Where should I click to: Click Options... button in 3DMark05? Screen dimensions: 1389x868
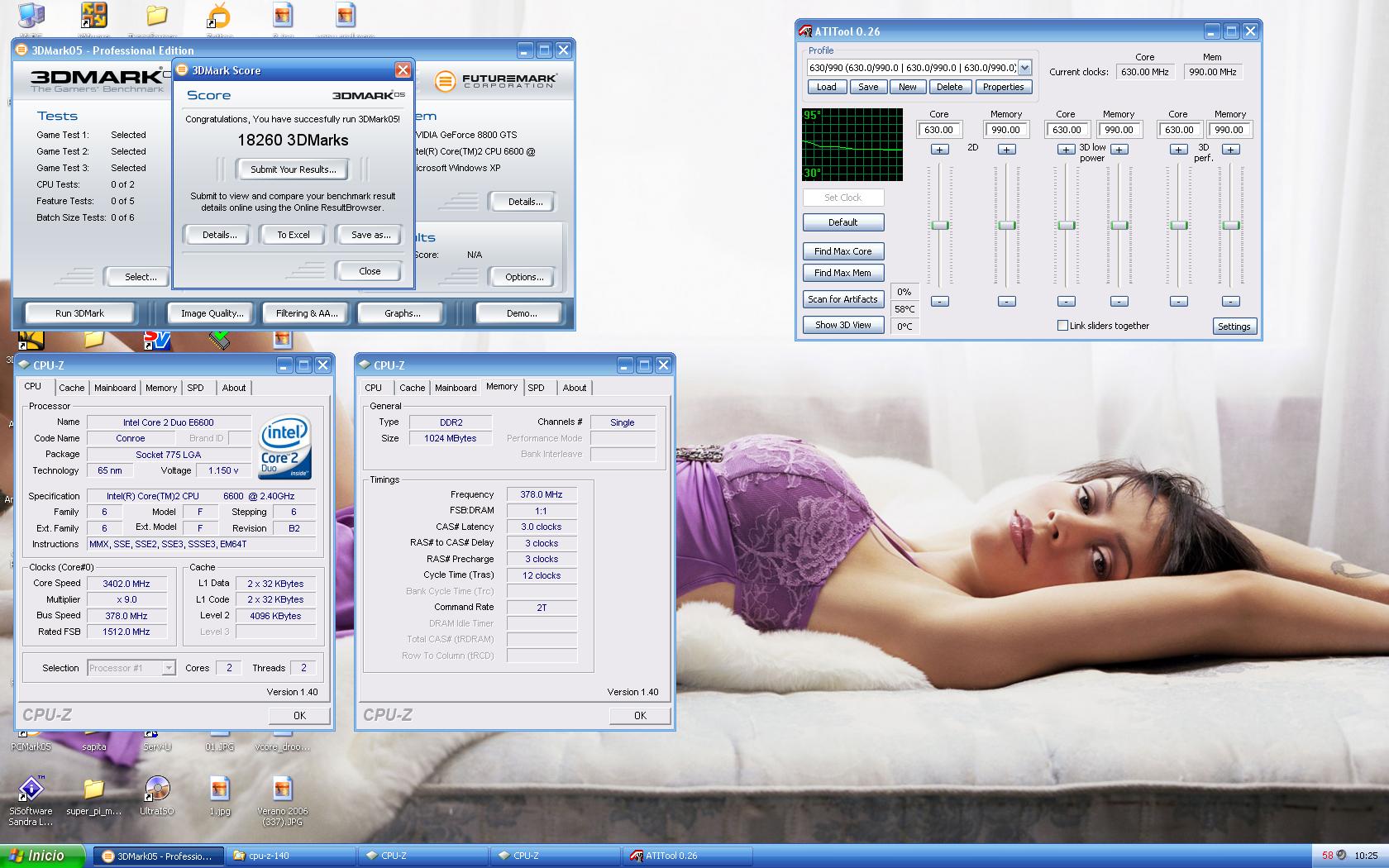tap(524, 277)
